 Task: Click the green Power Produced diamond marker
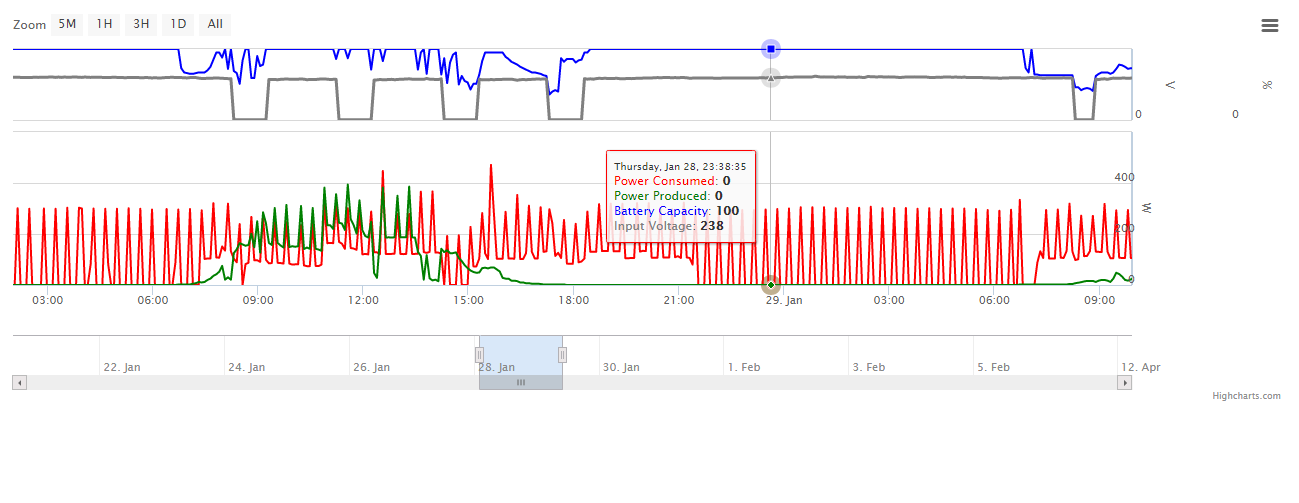pos(770,285)
